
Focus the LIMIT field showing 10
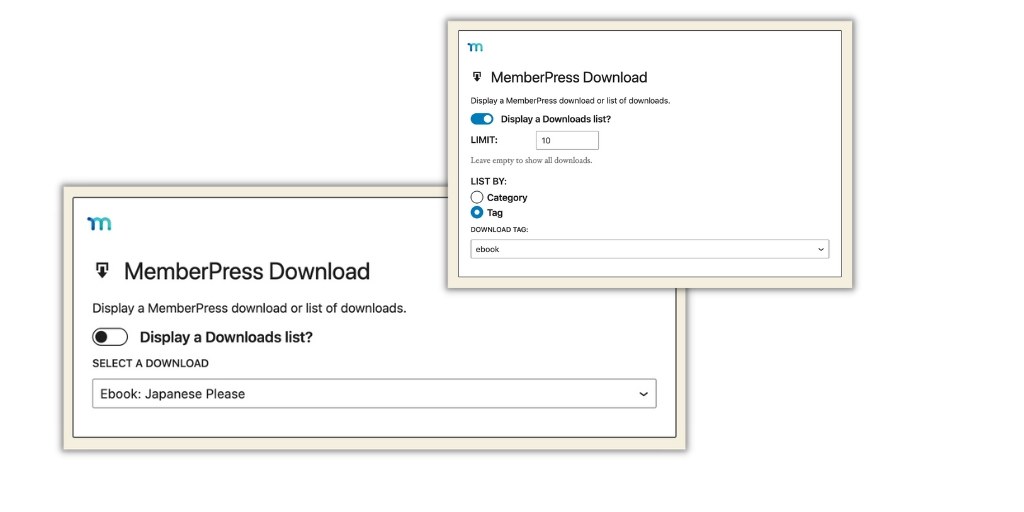(566, 141)
